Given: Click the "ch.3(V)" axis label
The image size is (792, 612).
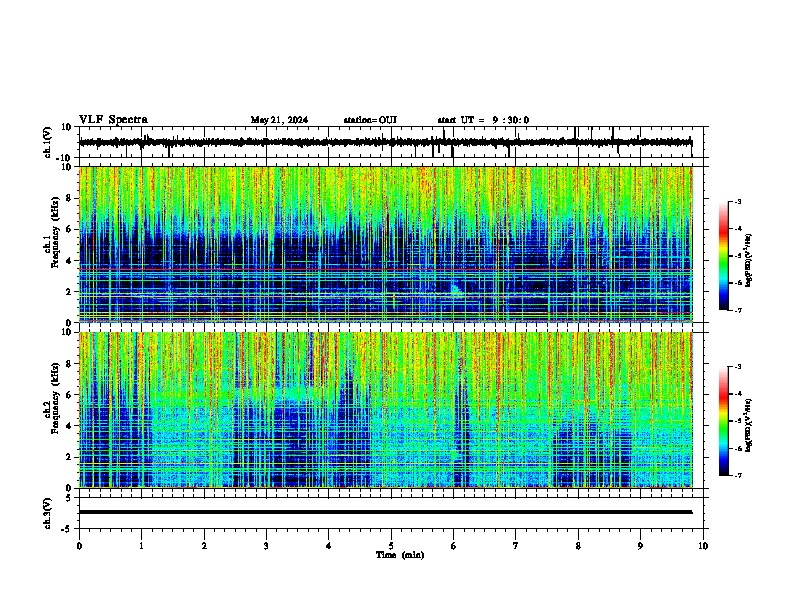Looking at the screenshot, I should point(48,513).
